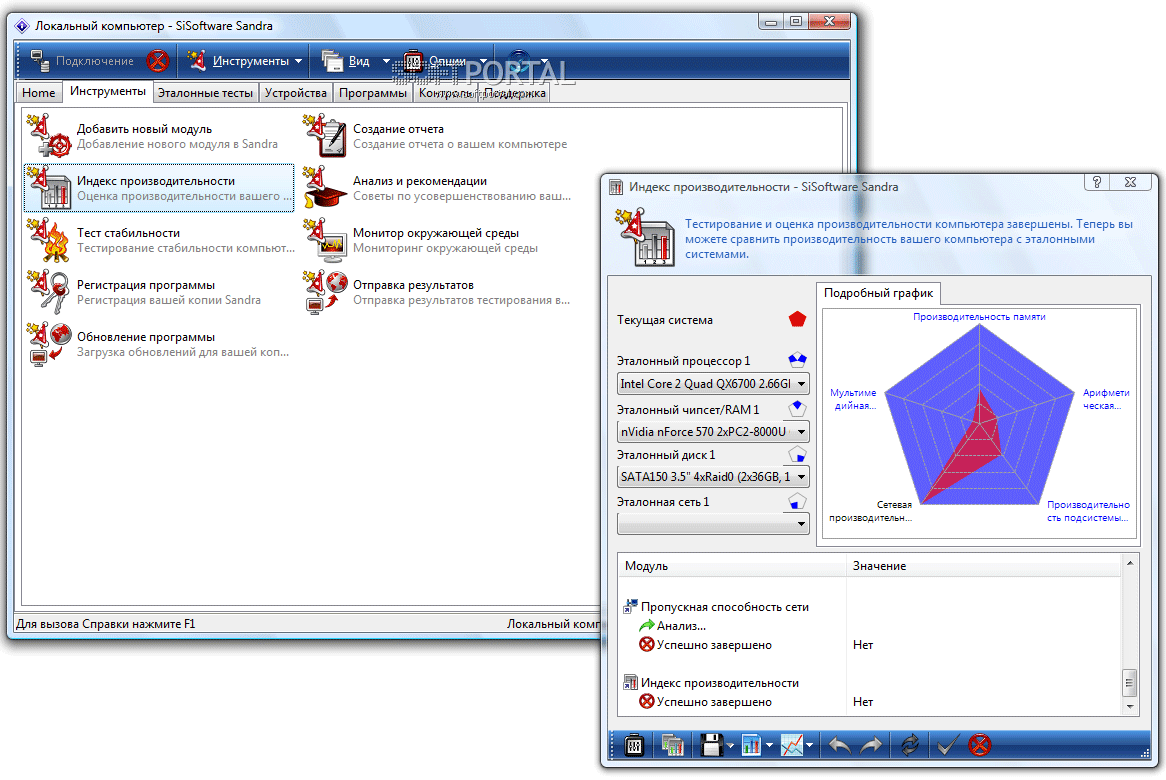Screen dimensions: 1166x780
Task: Click the back arrow in dialog toolbar
Action: click(840, 744)
